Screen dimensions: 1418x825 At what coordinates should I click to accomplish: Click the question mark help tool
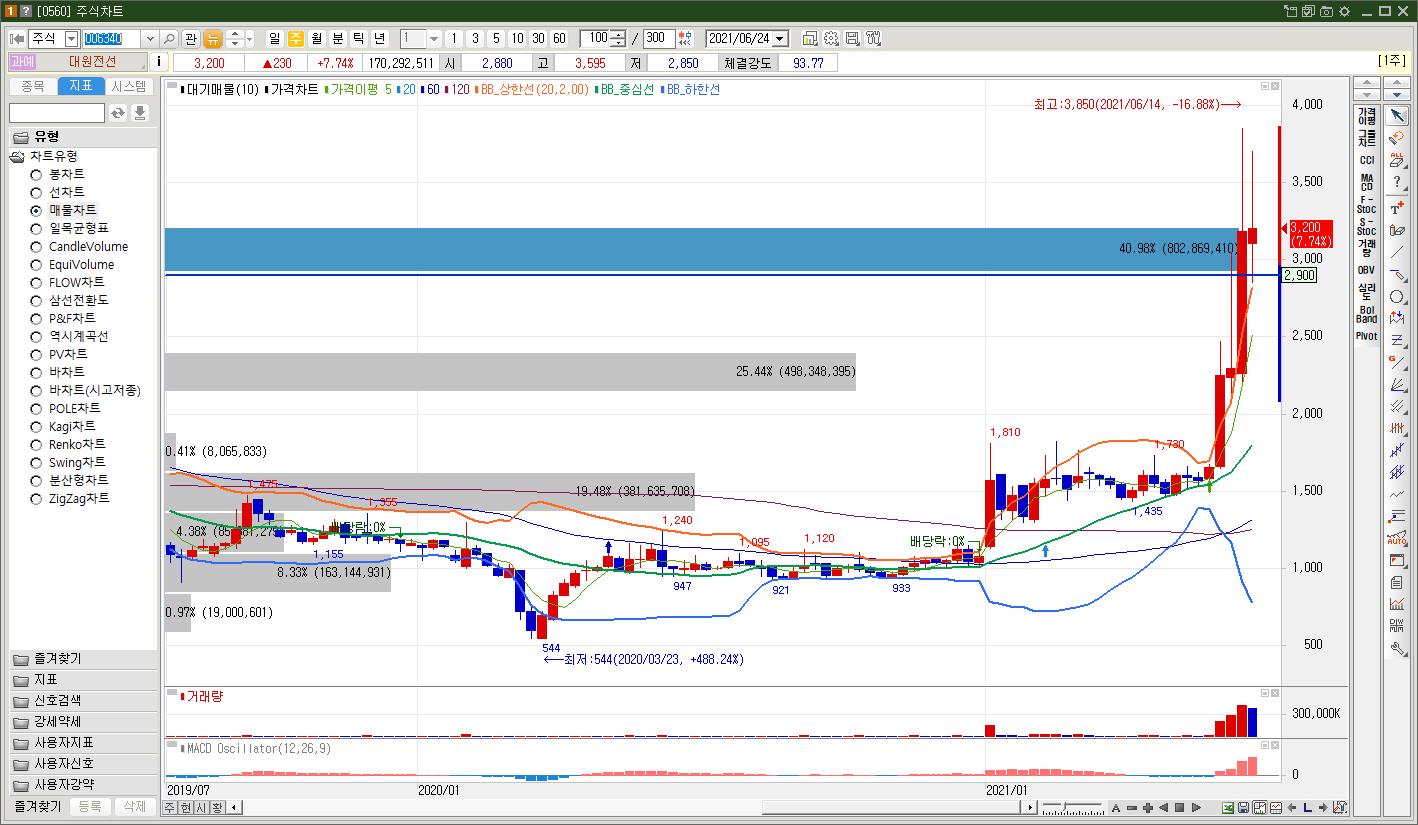(x=1397, y=182)
